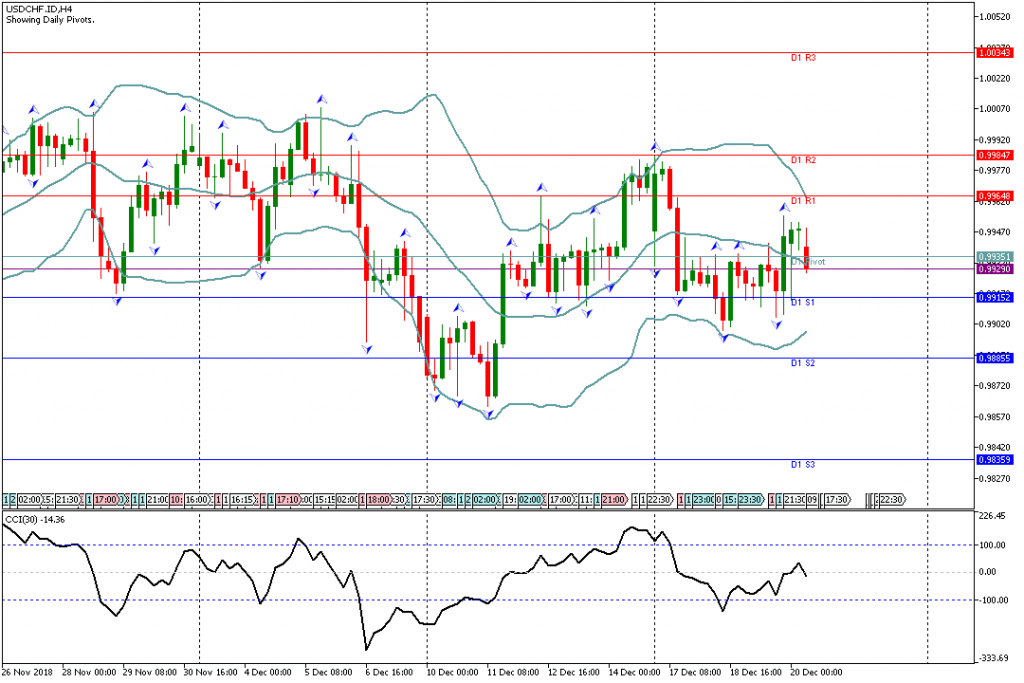
Task: Select the D1 S3 support label
Action: click(x=803, y=465)
